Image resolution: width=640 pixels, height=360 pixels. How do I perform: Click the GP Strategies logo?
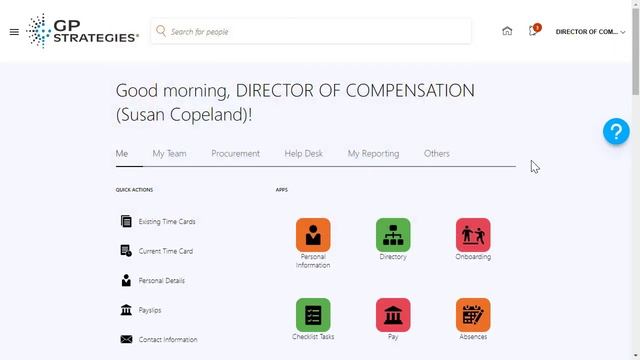click(x=82, y=31)
